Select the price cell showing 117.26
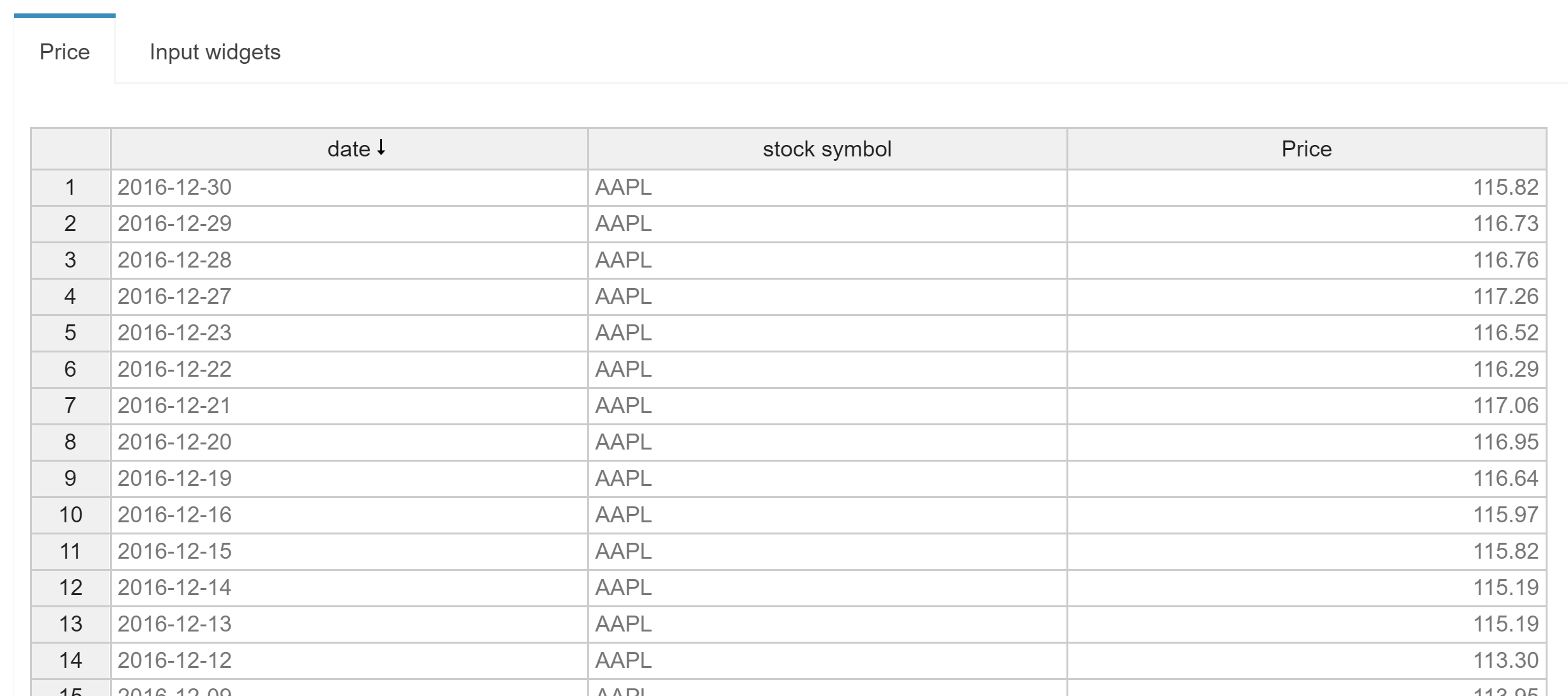Screen dimensions: 1568x696 pos(1505,296)
